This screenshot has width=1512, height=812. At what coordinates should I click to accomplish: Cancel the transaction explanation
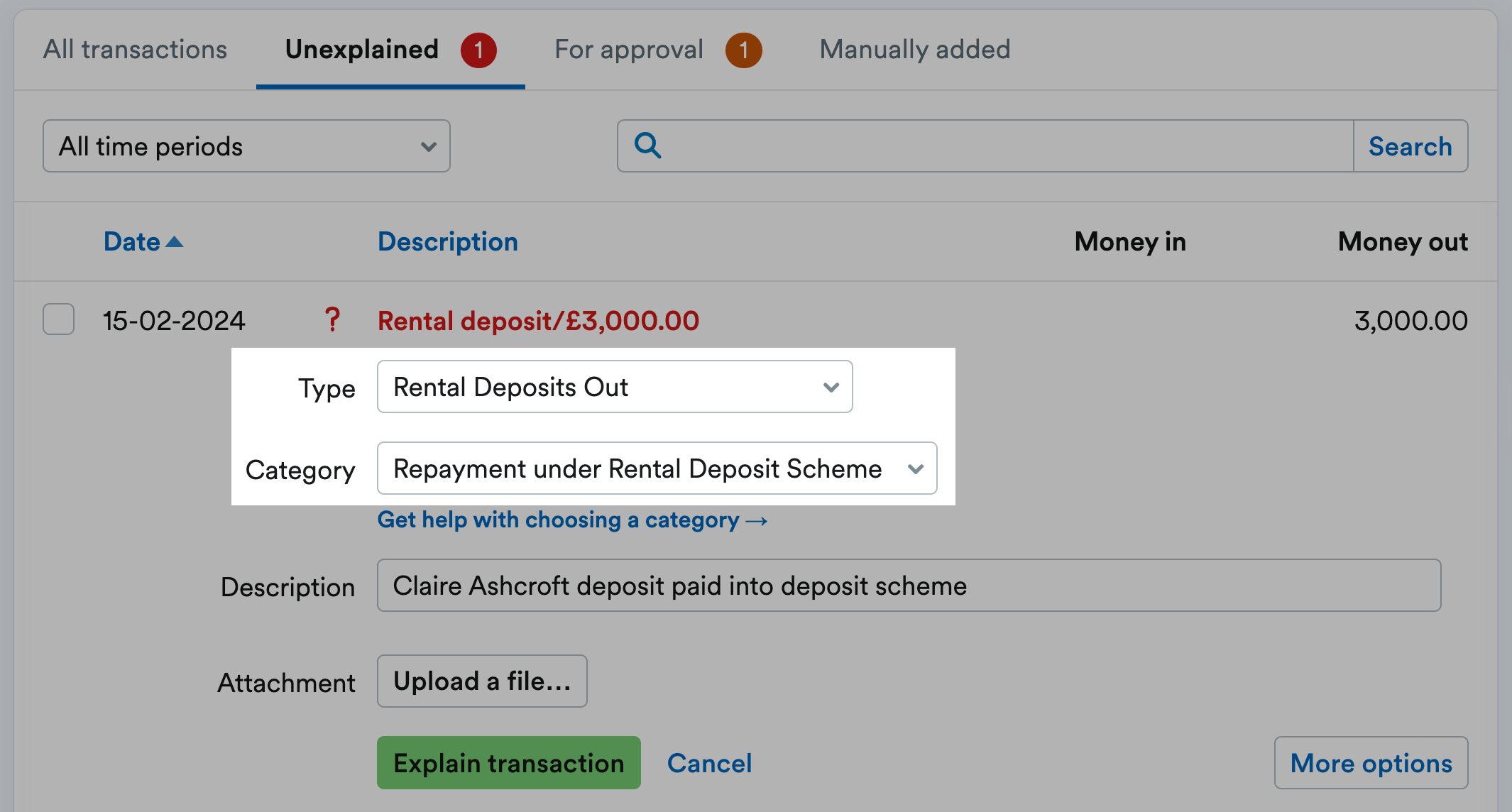pos(709,763)
